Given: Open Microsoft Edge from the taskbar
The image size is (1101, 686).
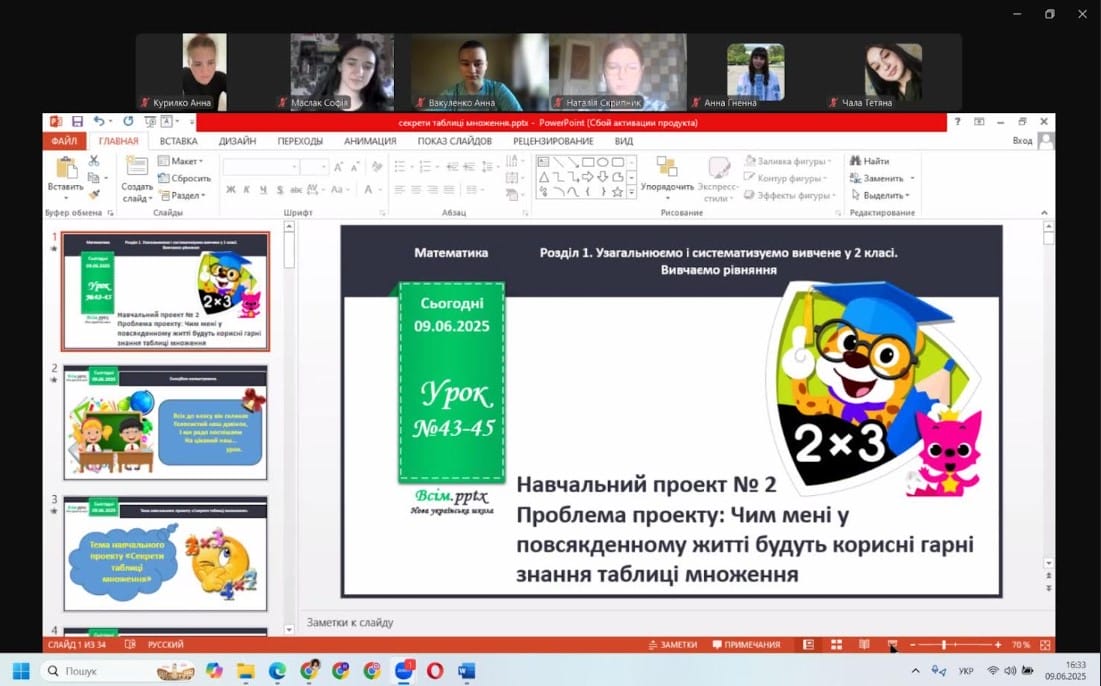Looking at the screenshot, I should pyautogui.click(x=277, y=671).
